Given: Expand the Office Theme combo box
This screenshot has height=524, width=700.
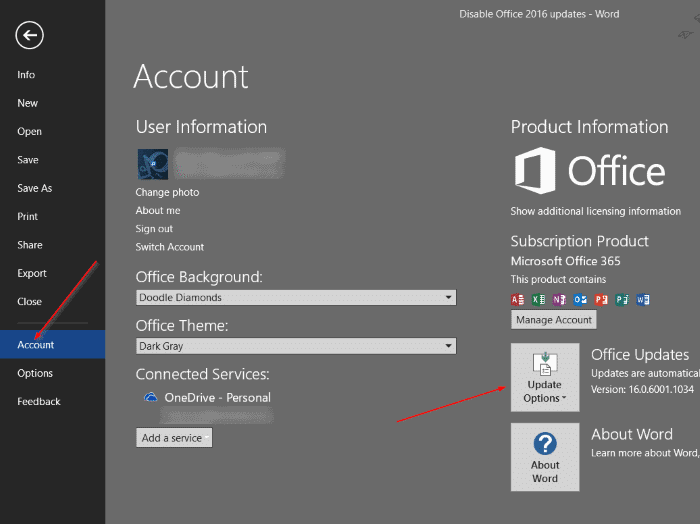Looking at the screenshot, I should 296,346.
